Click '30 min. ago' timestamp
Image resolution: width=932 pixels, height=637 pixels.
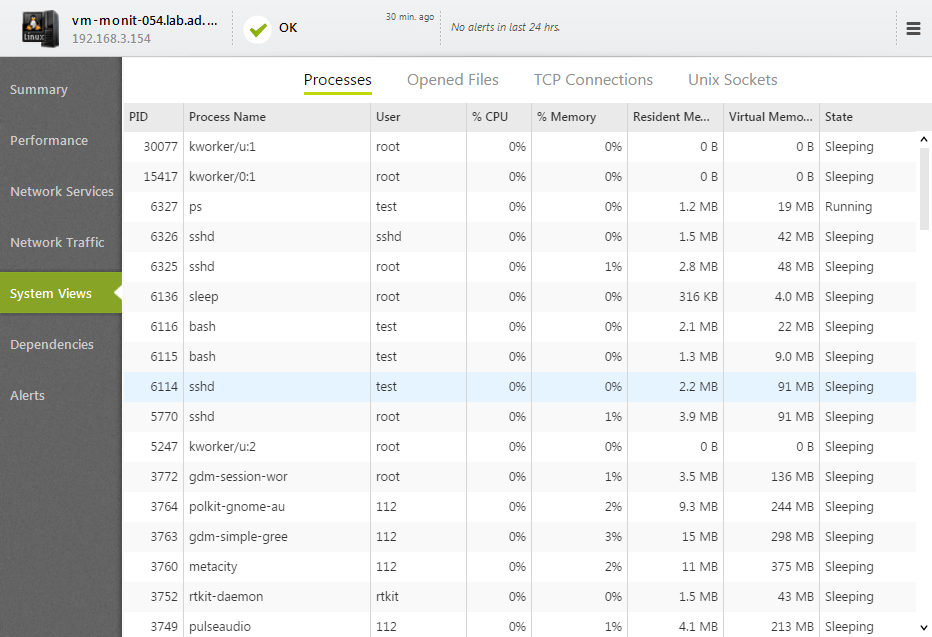tap(410, 17)
